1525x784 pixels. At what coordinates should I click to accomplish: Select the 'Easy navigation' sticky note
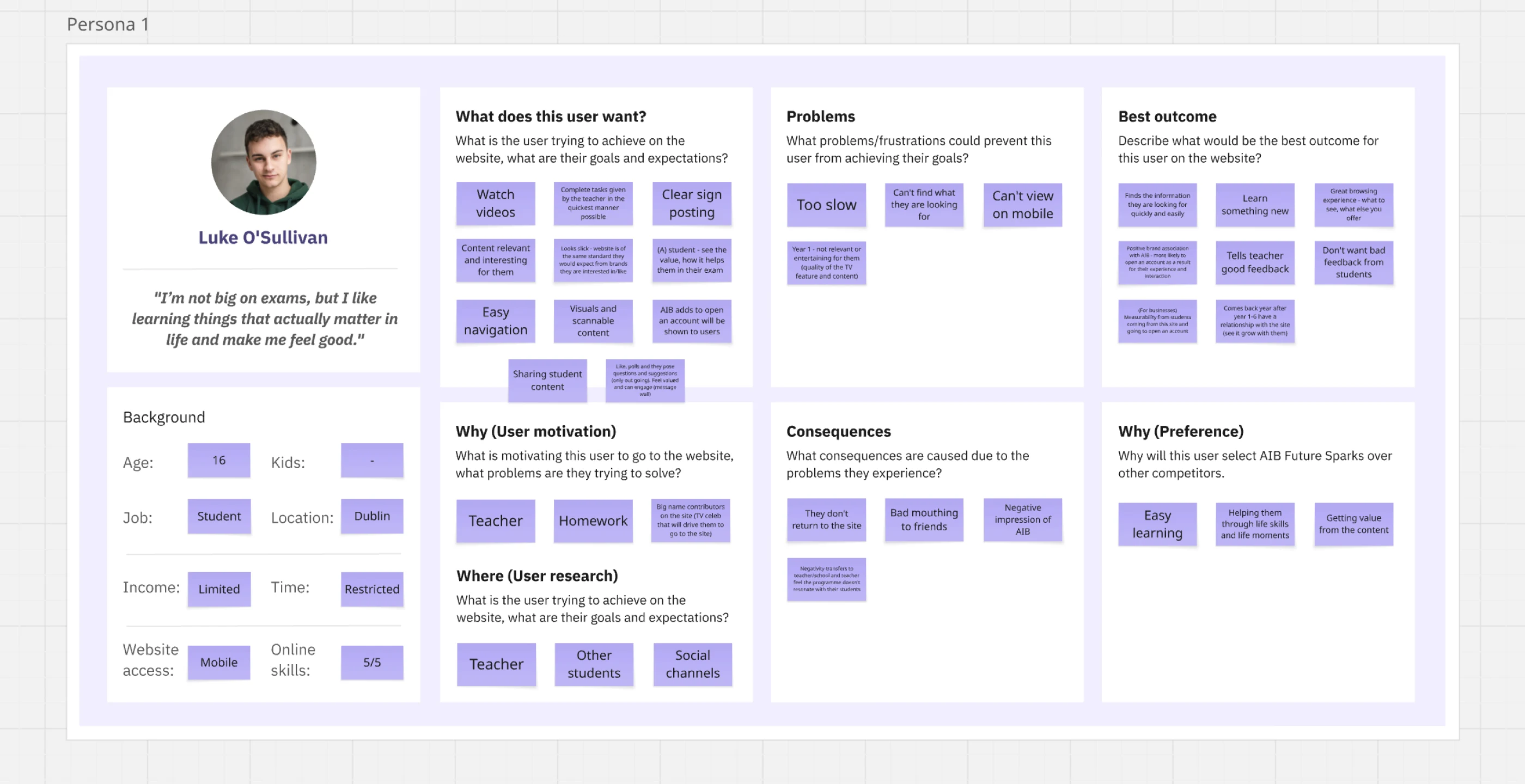coord(496,321)
